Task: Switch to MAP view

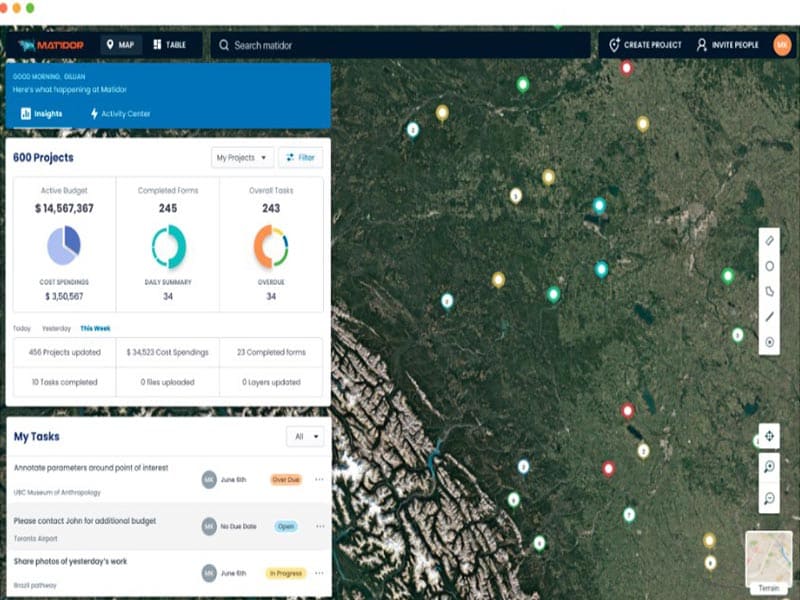Action: [x=119, y=45]
